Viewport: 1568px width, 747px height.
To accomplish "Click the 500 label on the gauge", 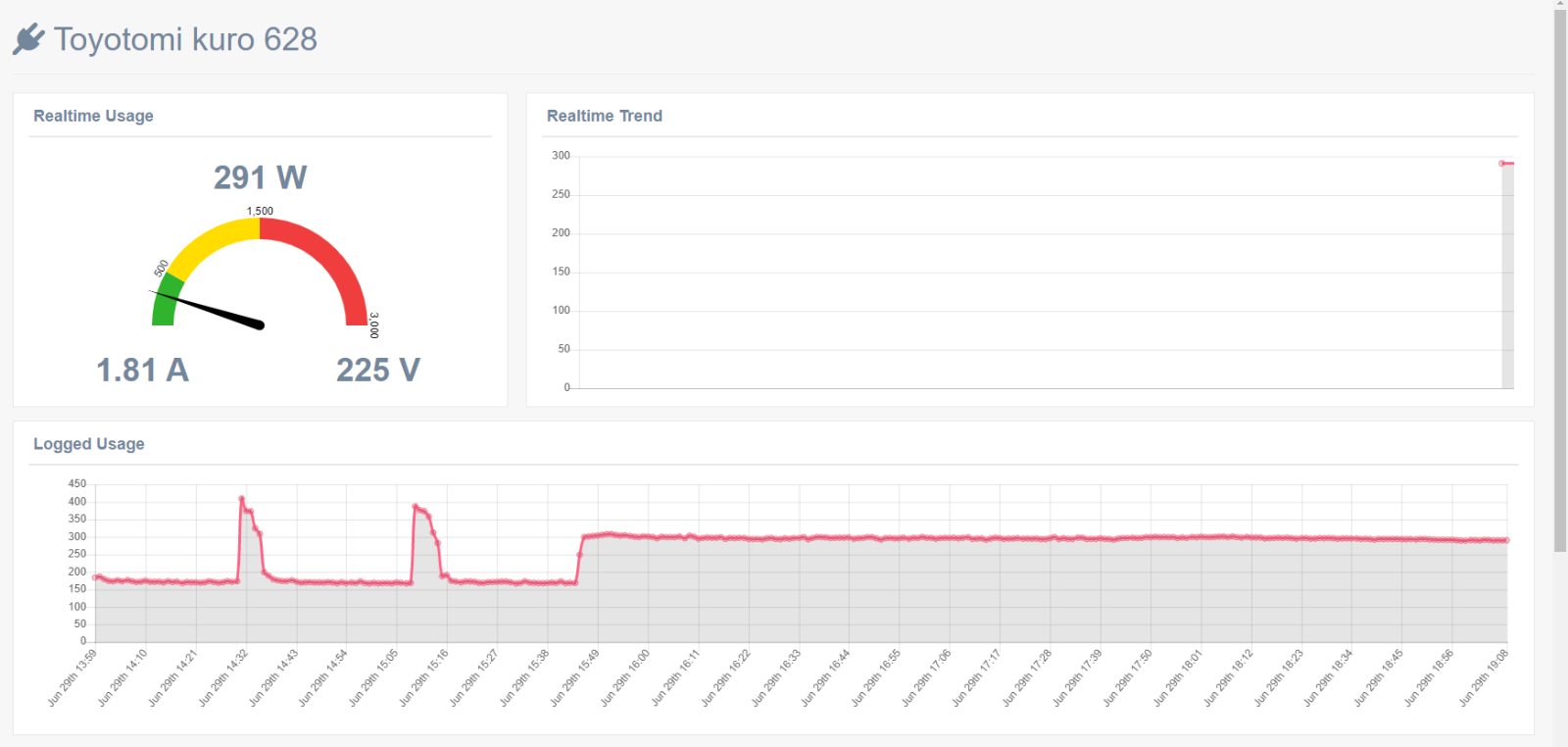I will click(x=162, y=268).
